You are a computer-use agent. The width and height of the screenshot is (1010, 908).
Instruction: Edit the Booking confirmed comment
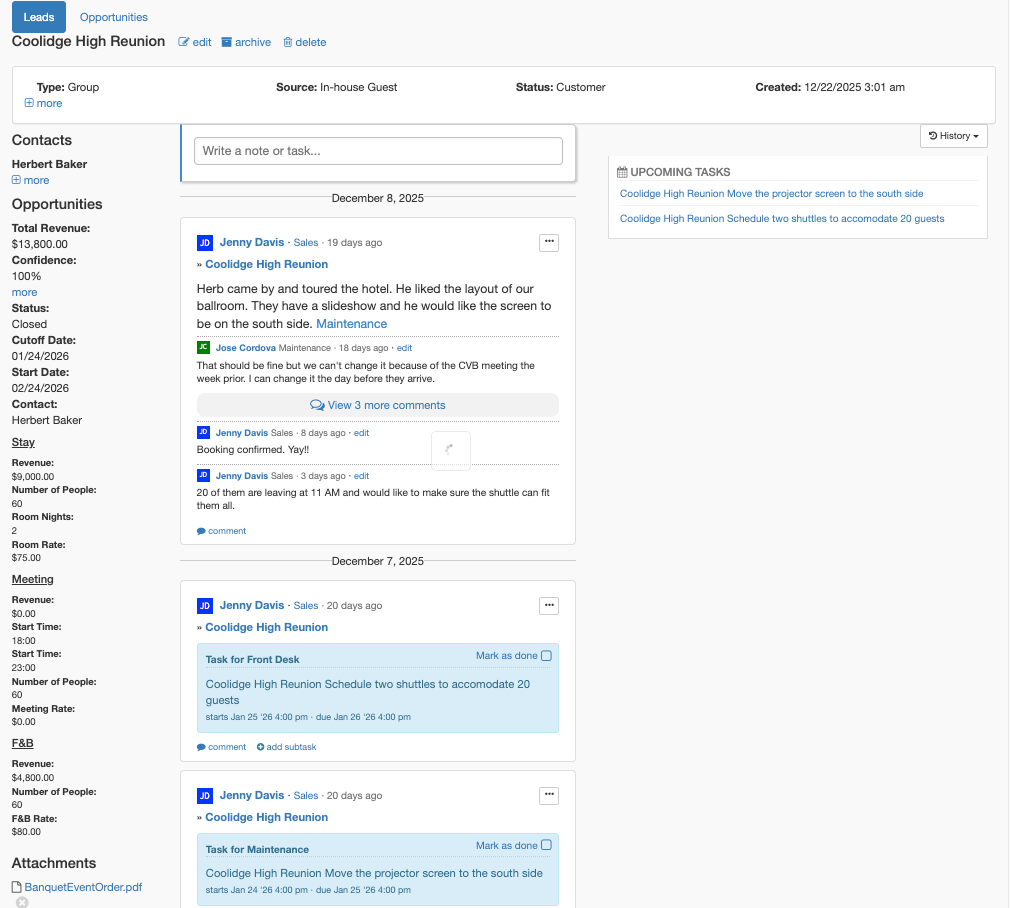tap(361, 433)
